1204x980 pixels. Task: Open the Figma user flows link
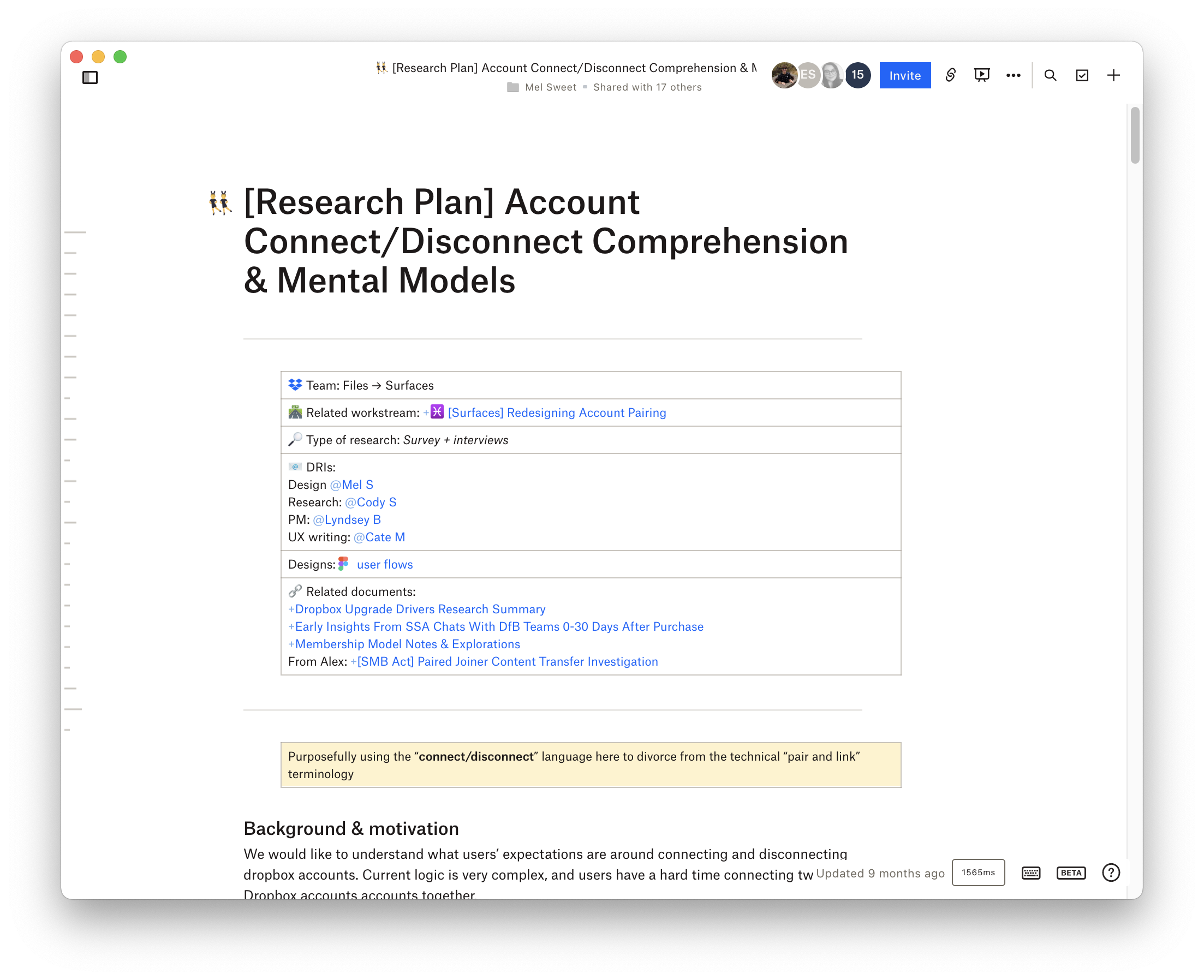[384, 565]
